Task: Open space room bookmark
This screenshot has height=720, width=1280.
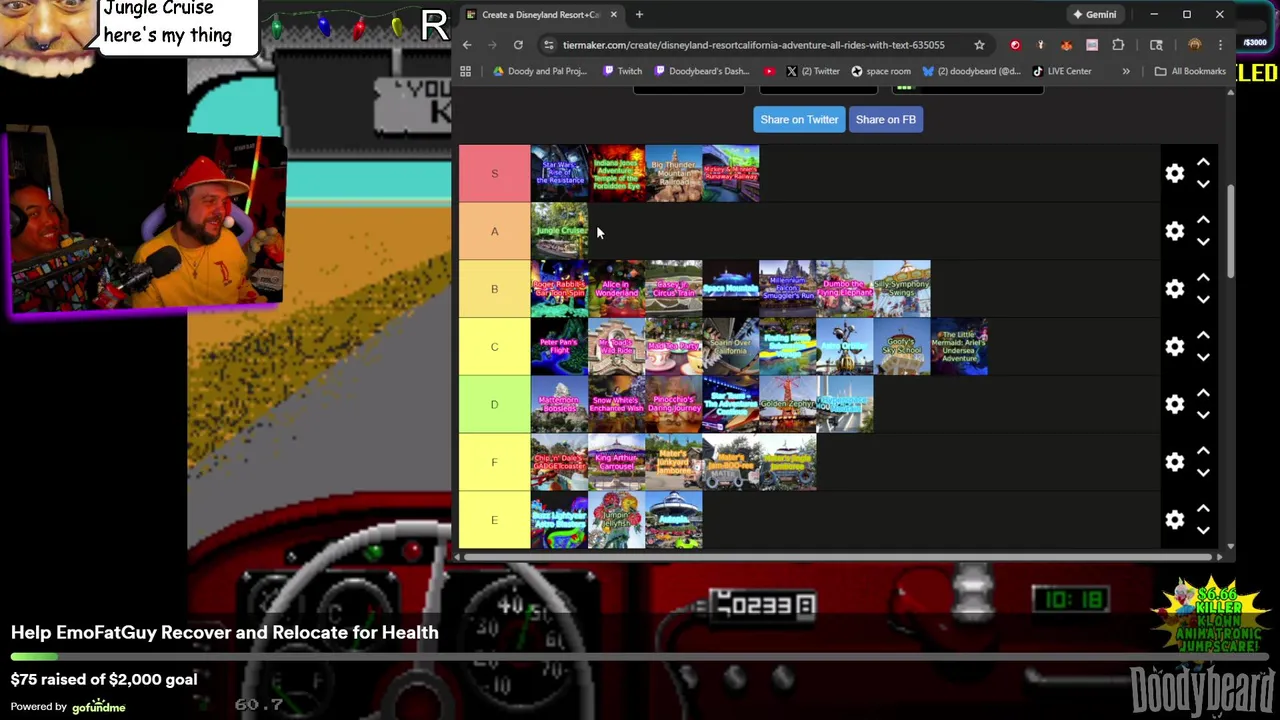Action: (881, 71)
